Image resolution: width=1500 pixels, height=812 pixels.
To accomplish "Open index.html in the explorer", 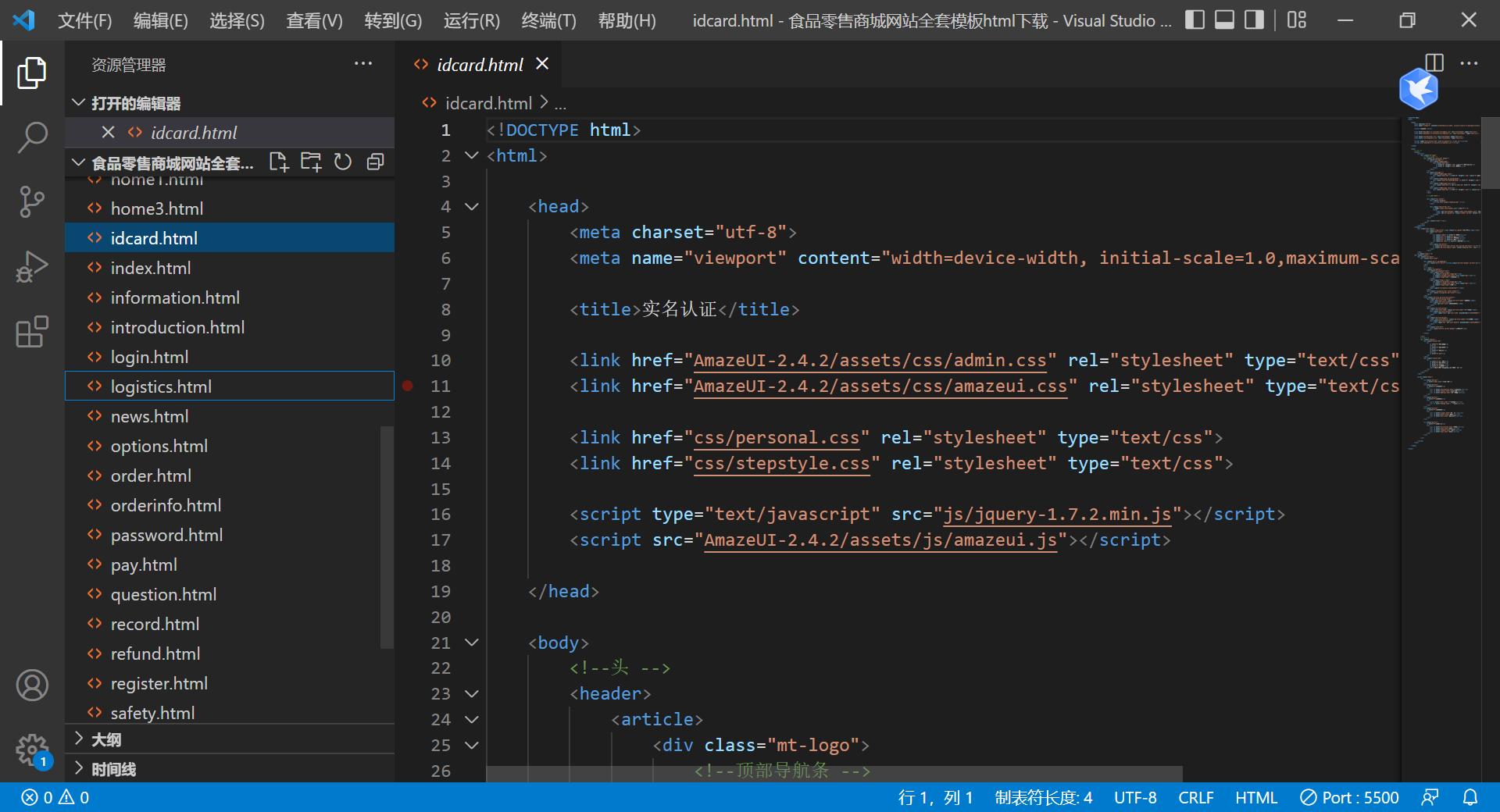I will (230, 268).
